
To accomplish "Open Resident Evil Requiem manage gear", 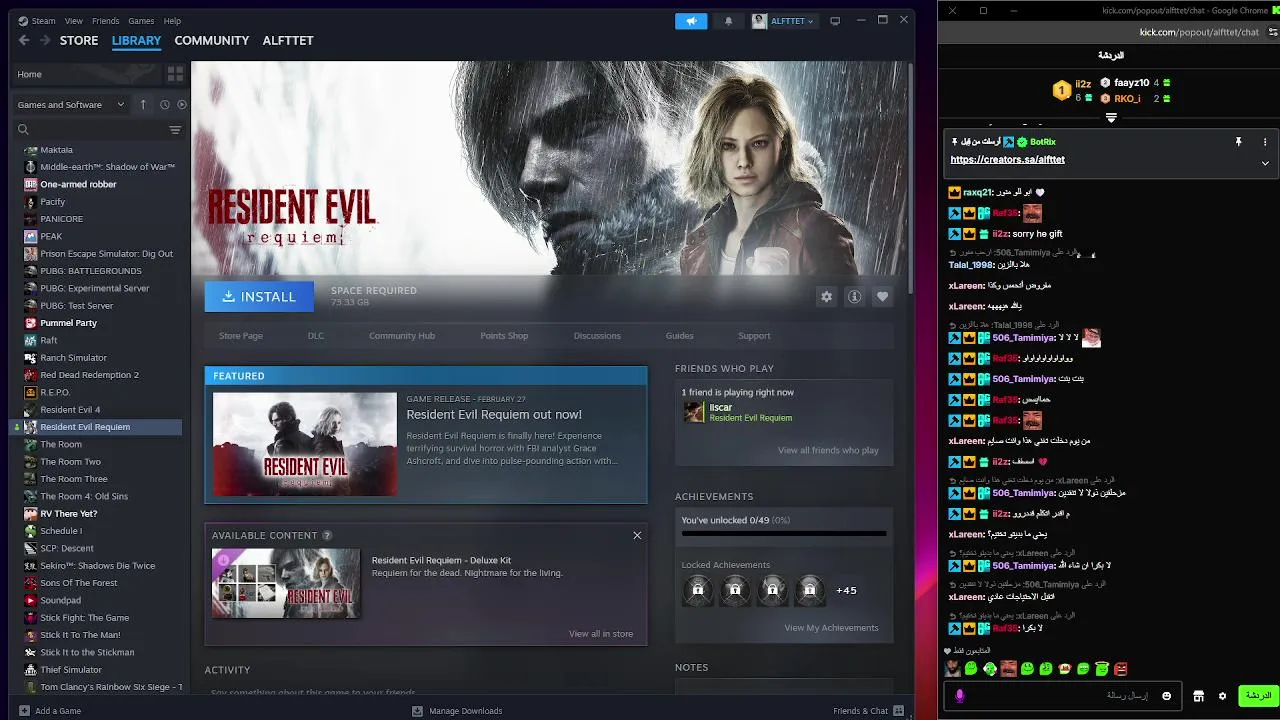I will coord(826,297).
